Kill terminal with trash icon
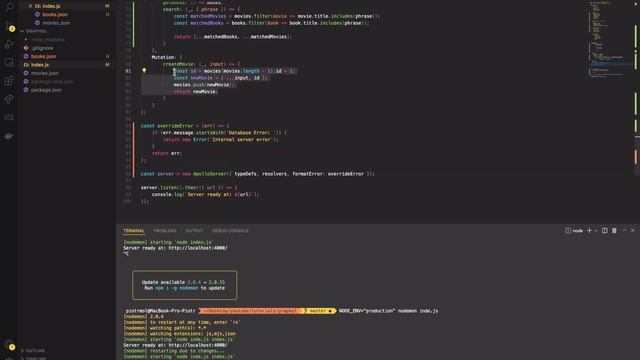 pyautogui.click(x=614, y=231)
